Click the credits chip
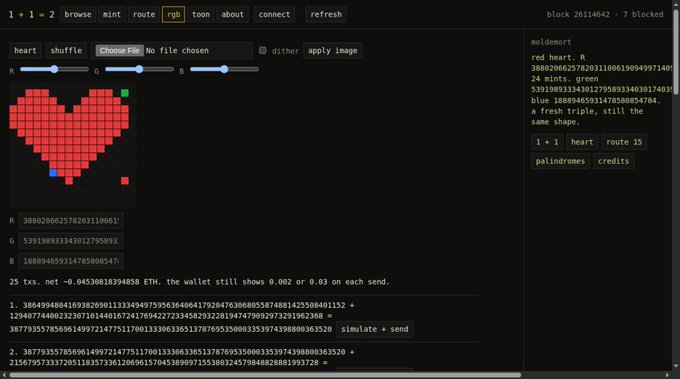 pos(613,161)
